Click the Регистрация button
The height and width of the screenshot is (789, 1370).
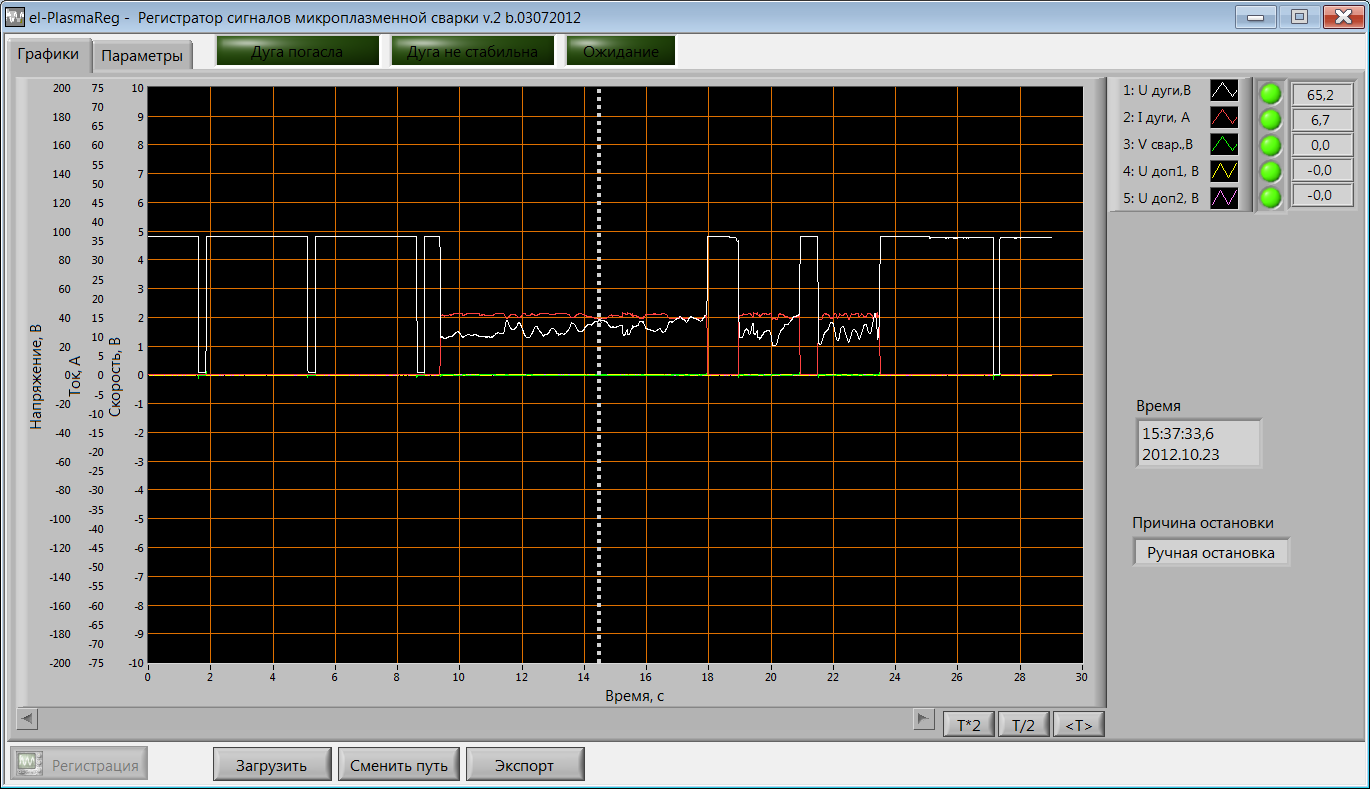[x=79, y=765]
